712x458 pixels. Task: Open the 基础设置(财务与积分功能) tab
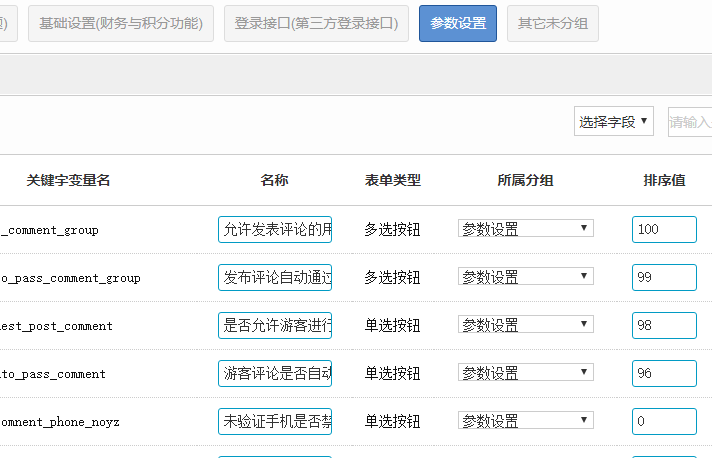tap(121, 23)
